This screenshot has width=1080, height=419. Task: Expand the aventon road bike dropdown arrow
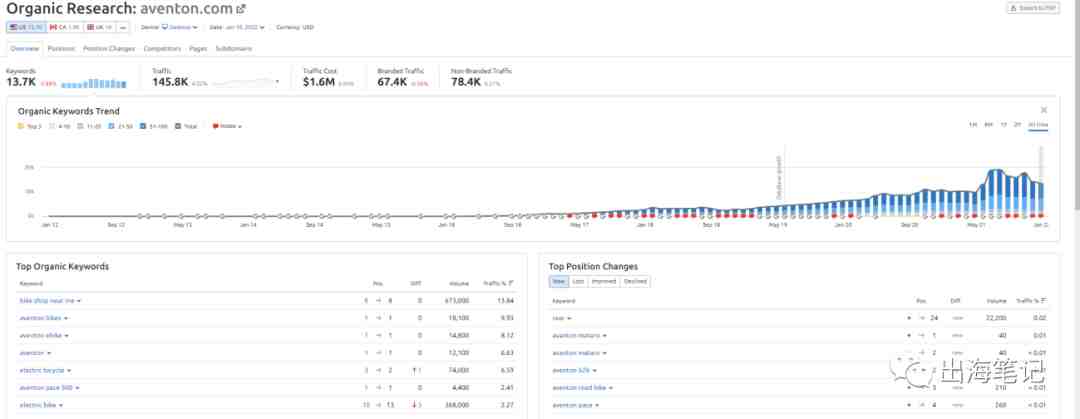point(611,388)
